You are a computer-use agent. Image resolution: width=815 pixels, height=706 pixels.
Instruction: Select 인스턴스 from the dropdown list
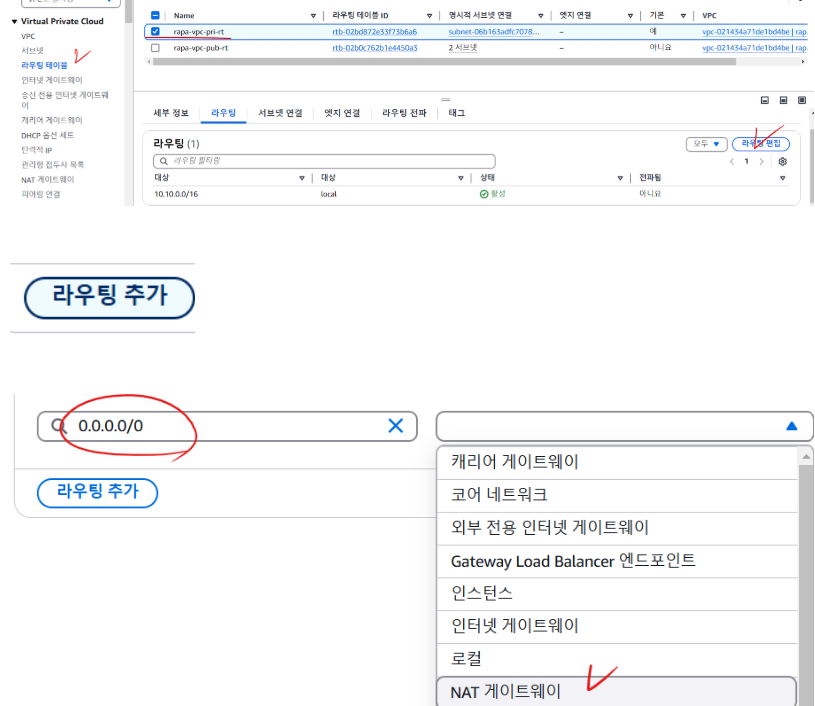pos(617,594)
